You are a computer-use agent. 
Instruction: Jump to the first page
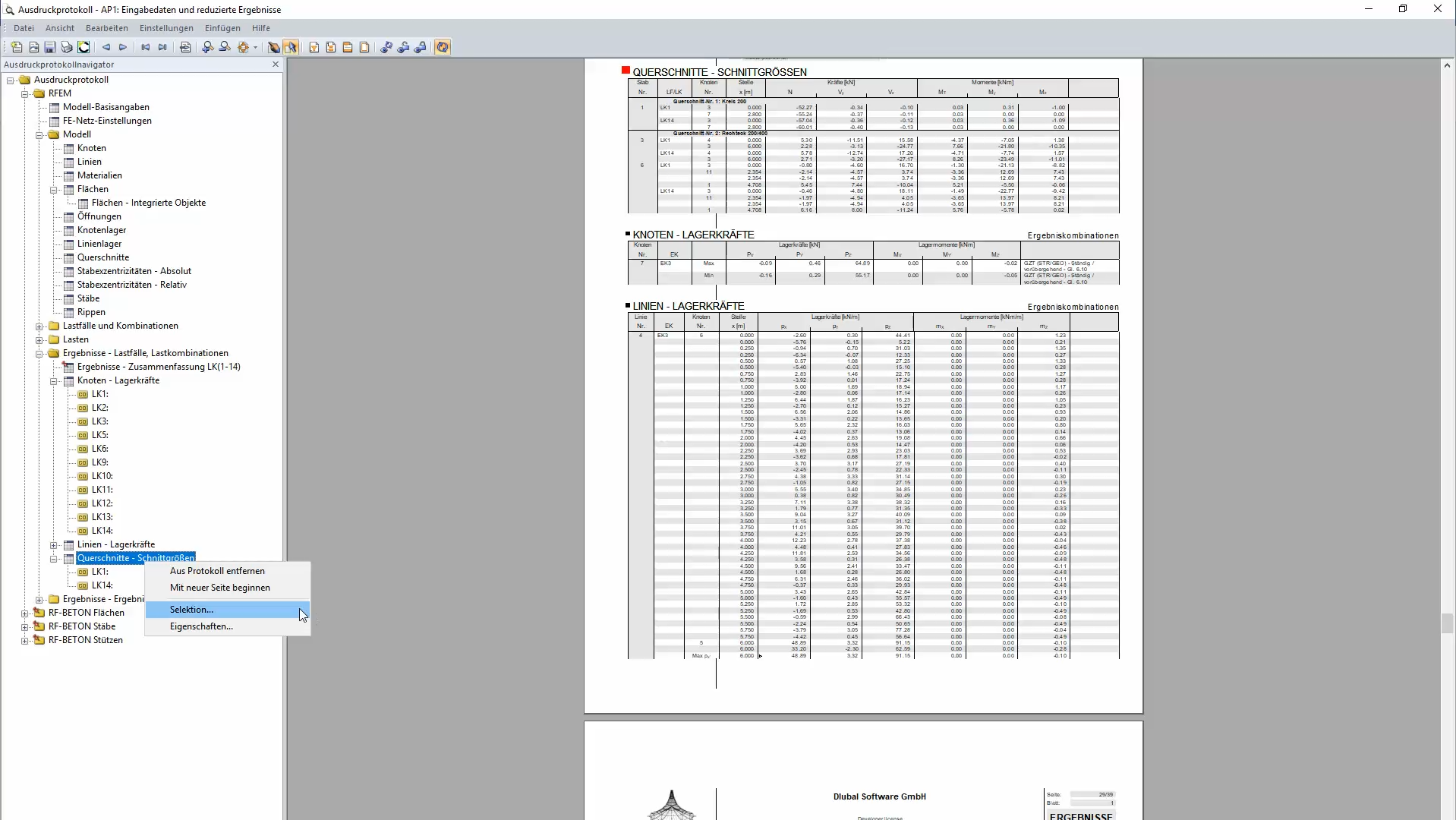[x=144, y=47]
